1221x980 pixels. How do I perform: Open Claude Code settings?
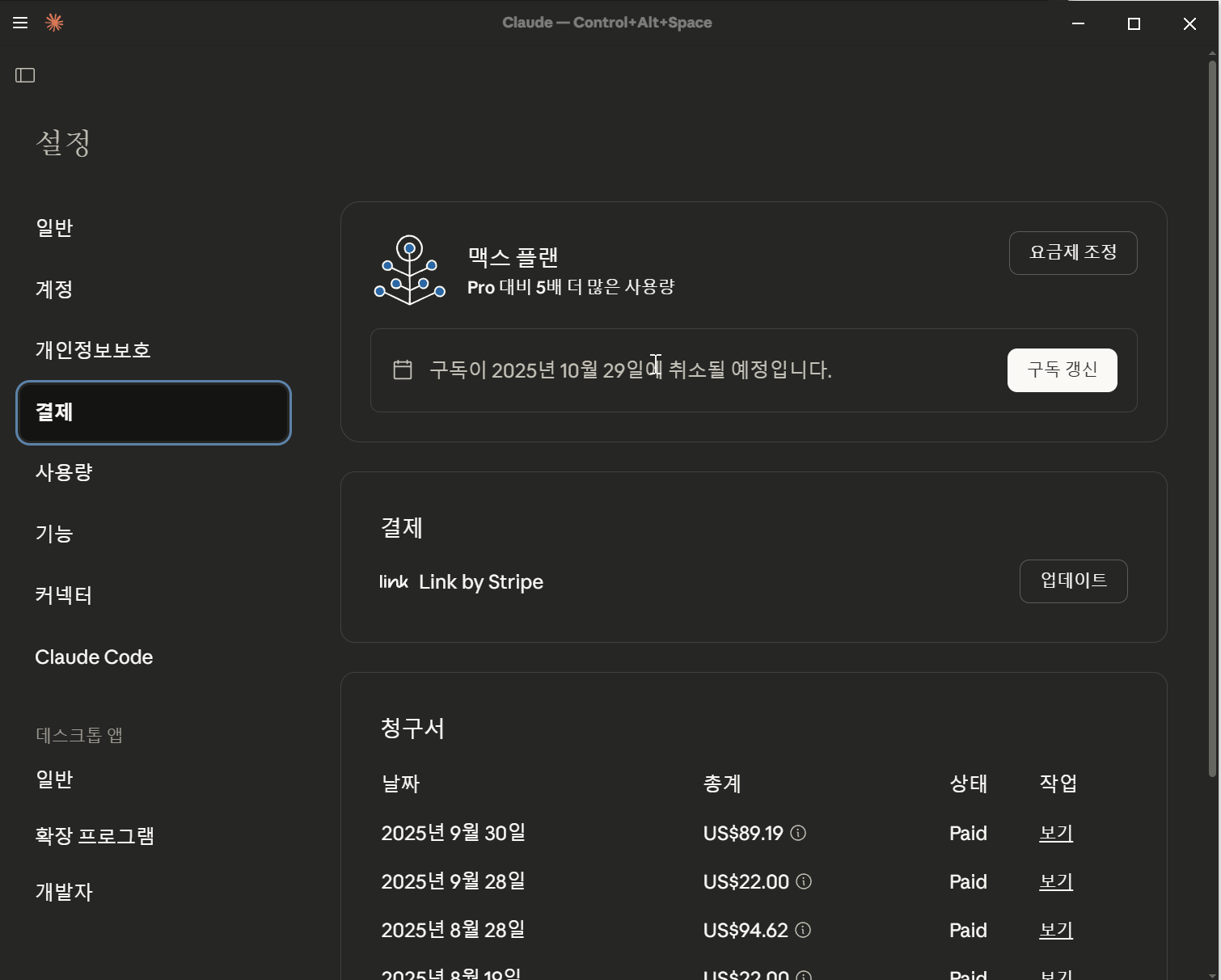(94, 657)
